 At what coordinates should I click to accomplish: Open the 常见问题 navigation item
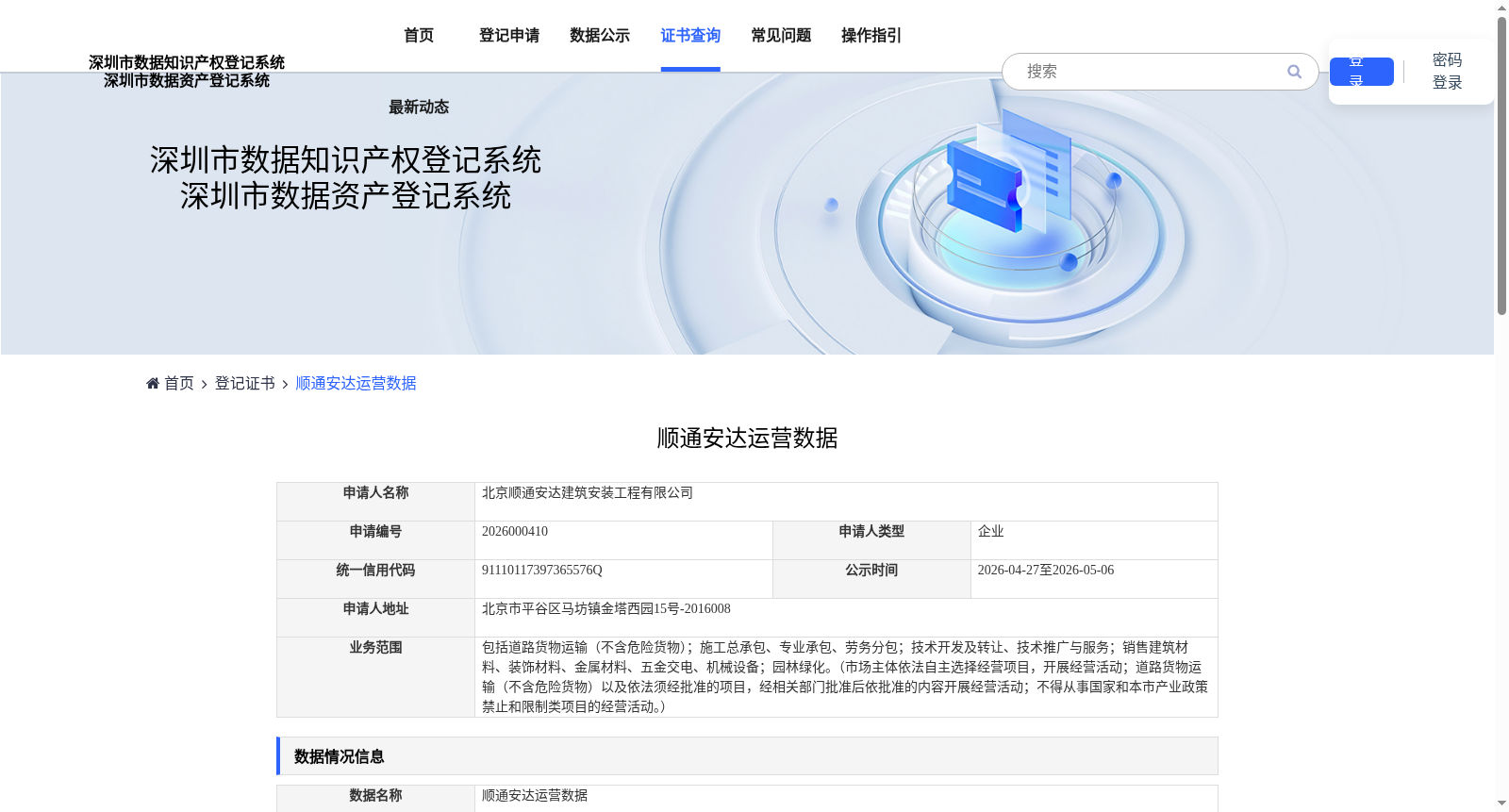click(781, 36)
